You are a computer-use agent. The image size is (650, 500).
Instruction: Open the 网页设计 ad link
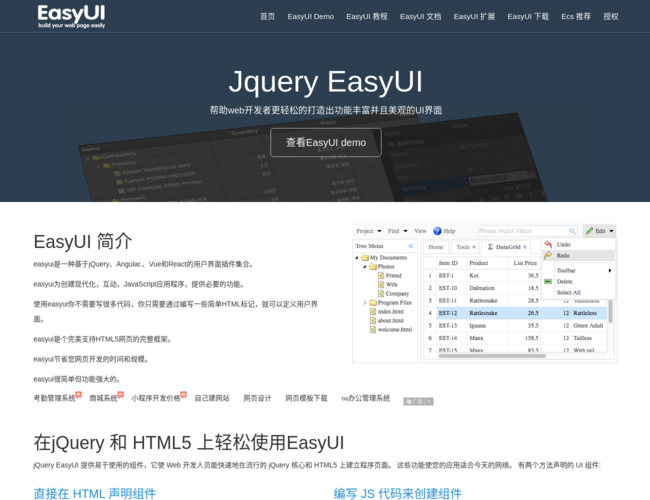[257, 398]
